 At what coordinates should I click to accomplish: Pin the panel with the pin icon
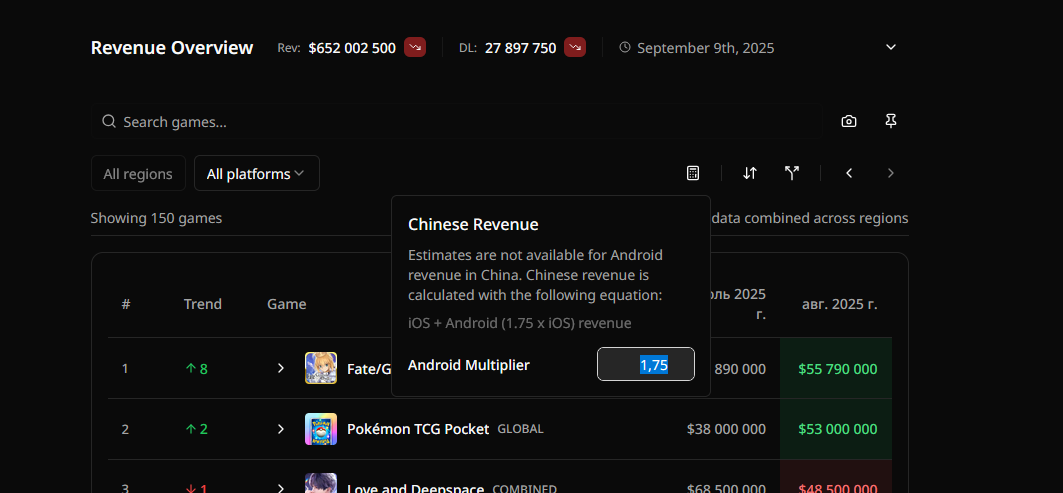(891, 121)
